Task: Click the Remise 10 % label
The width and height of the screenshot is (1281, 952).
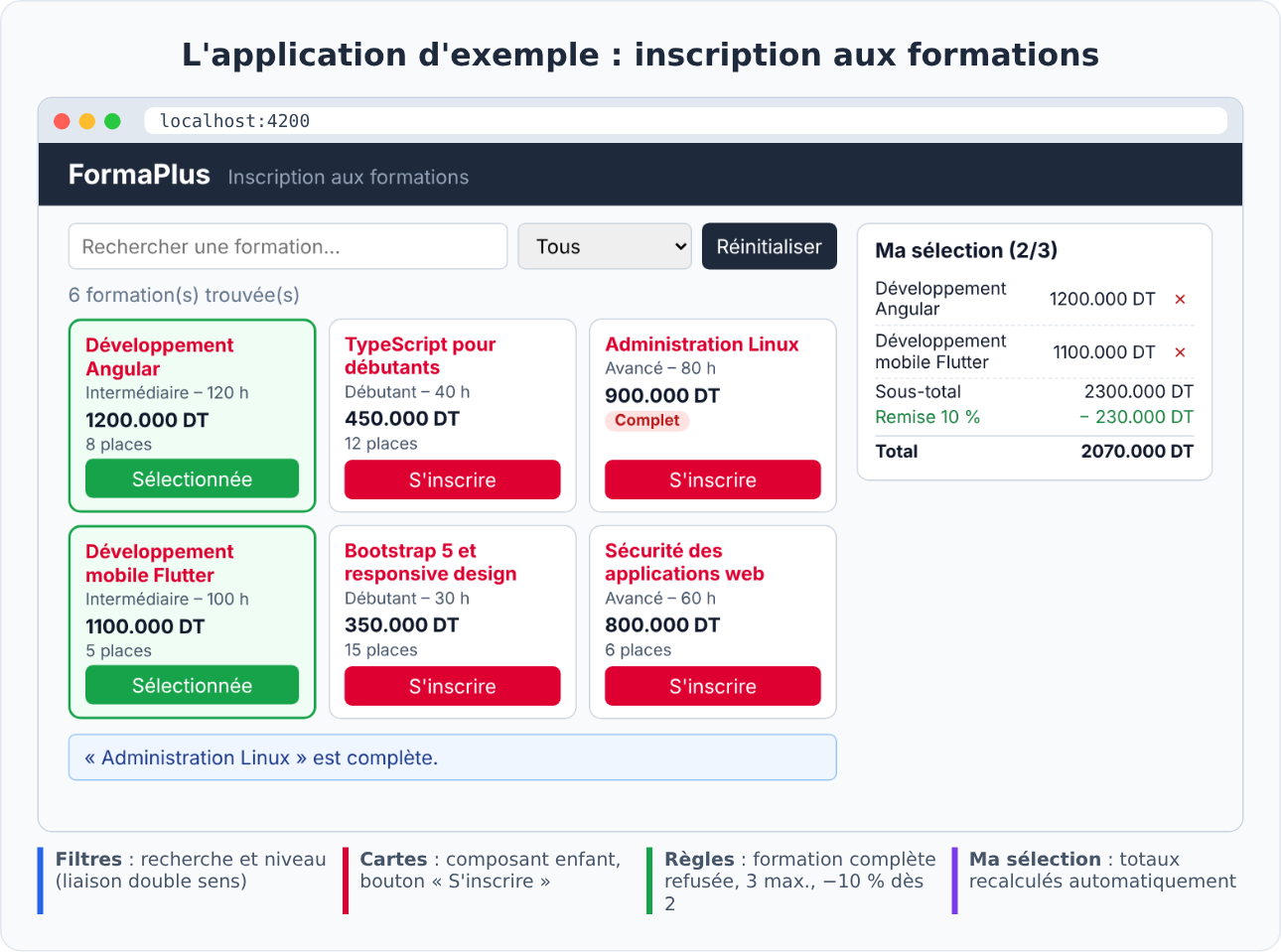Action: point(927,417)
